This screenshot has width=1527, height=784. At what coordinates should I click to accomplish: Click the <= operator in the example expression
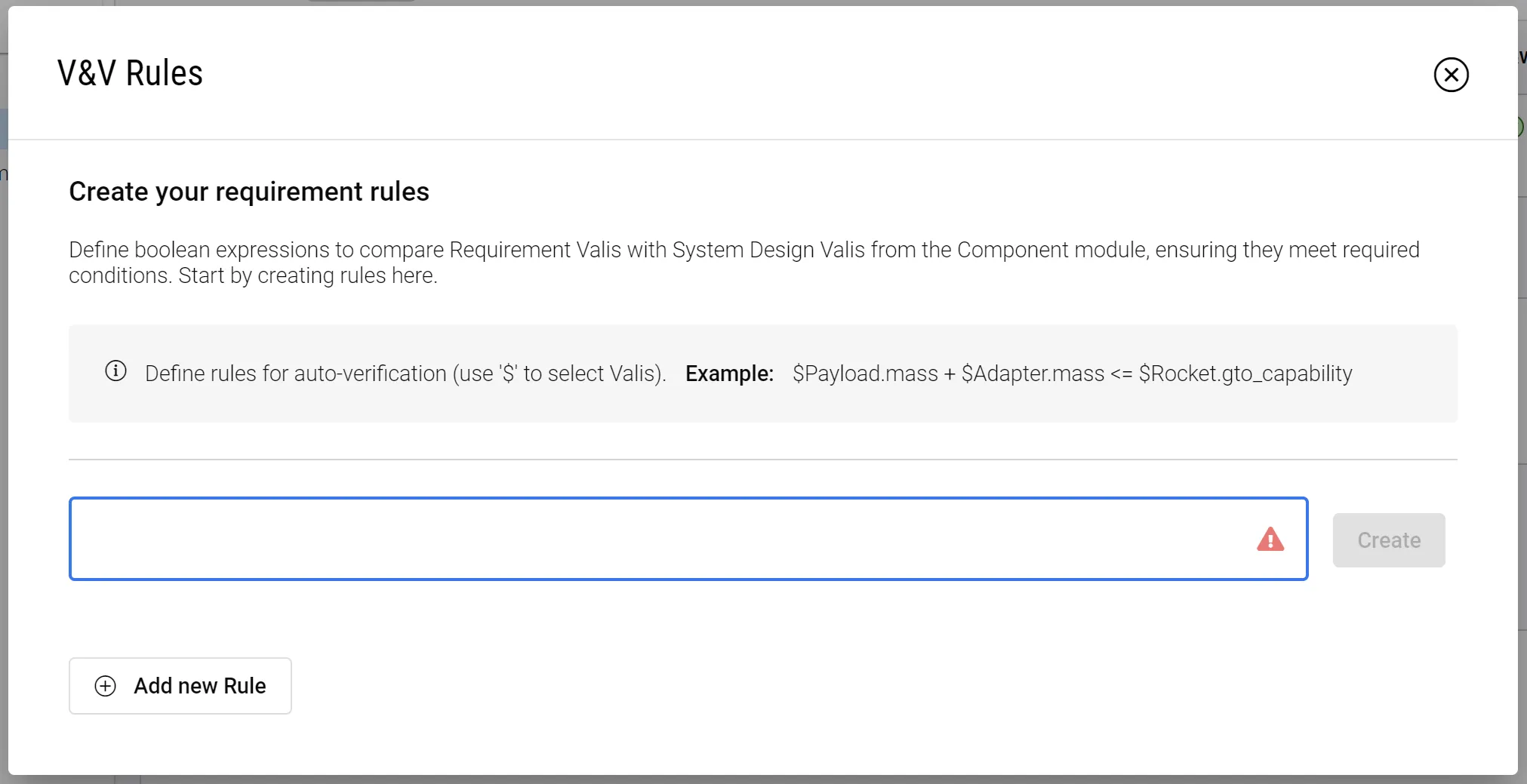[1122, 374]
